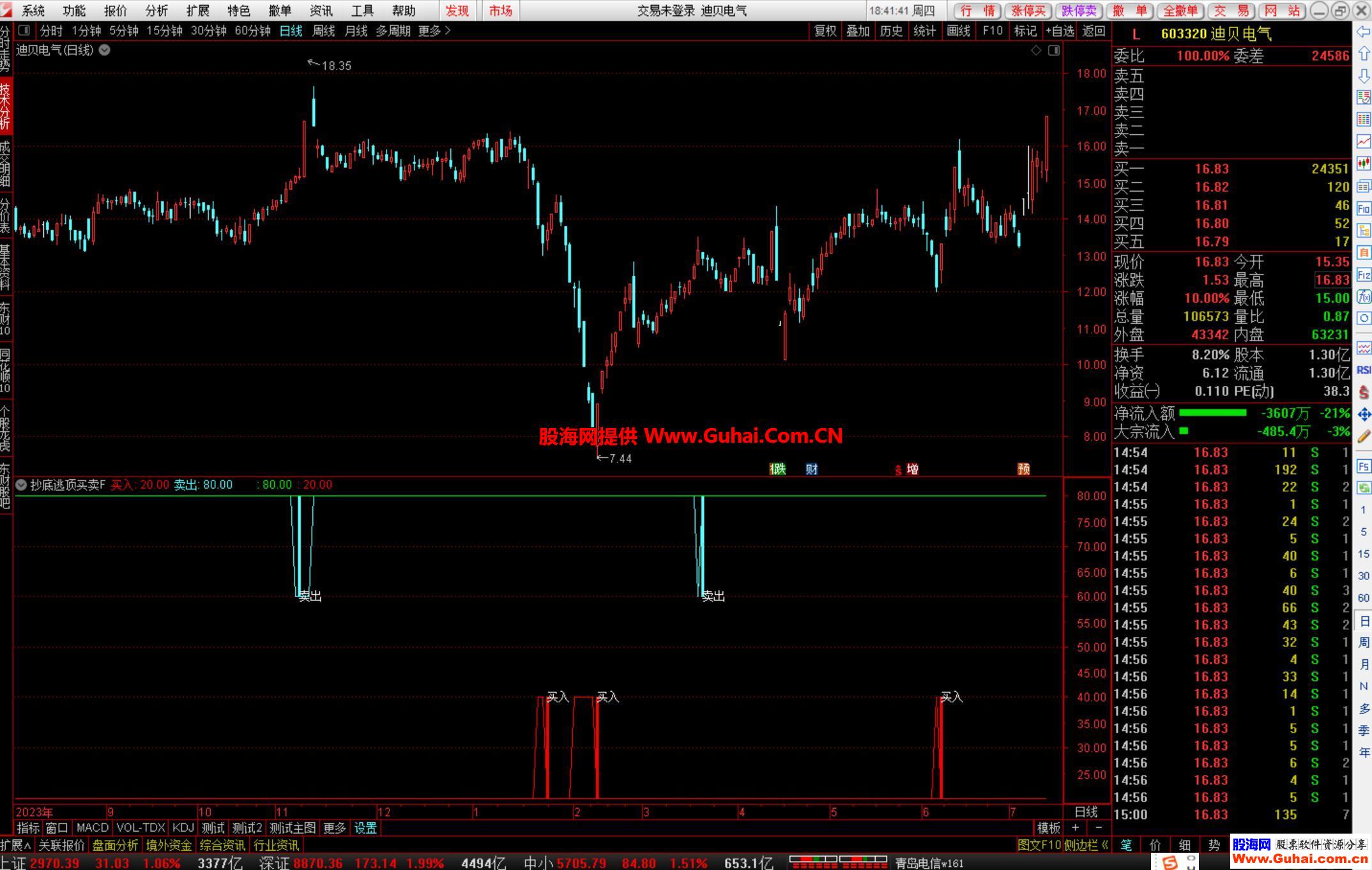Expand the 扩展 panel at bottom left
This screenshot has width=1372, height=870.
(16, 845)
